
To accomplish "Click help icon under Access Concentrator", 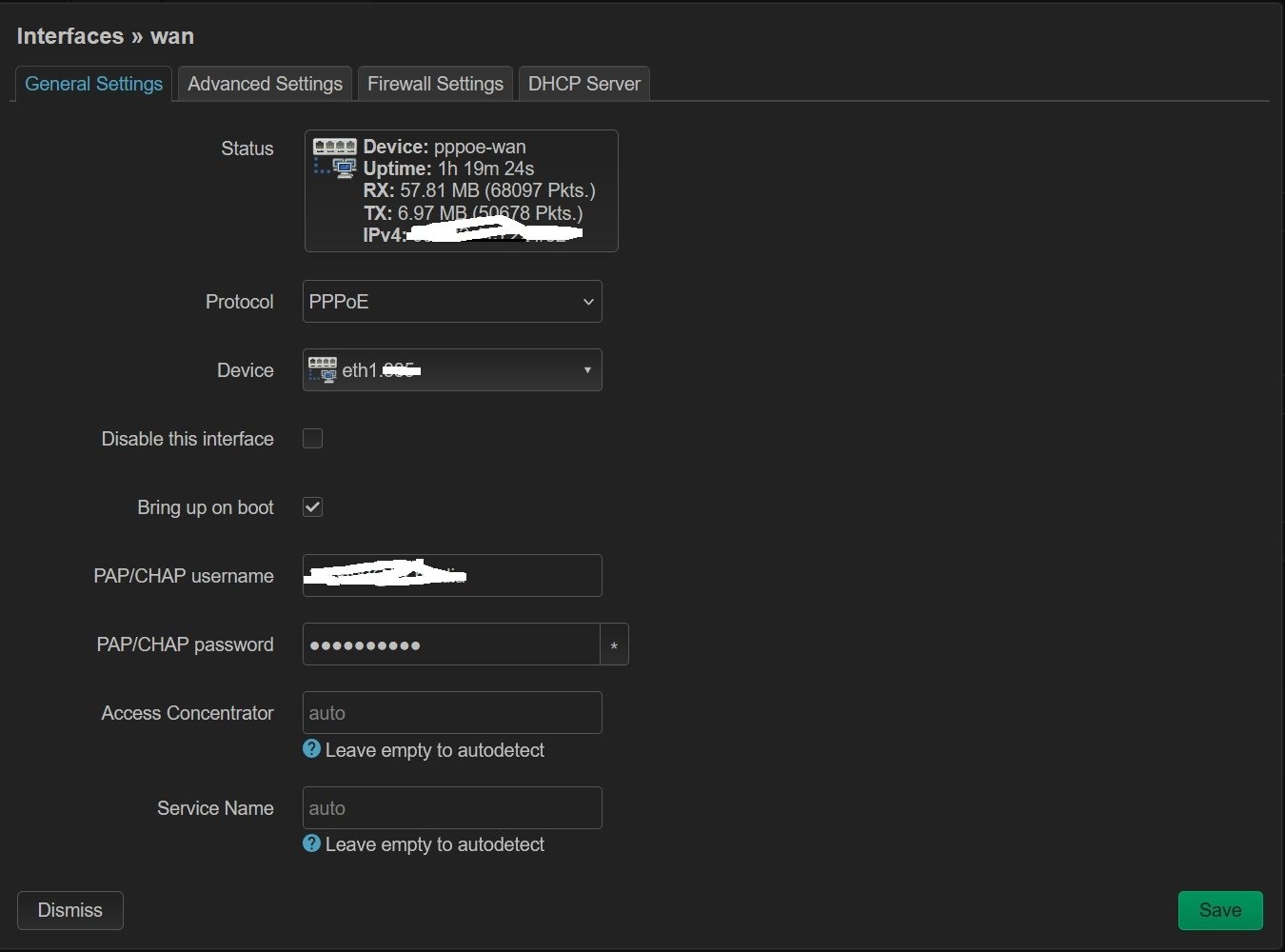I will (x=311, y=749).
